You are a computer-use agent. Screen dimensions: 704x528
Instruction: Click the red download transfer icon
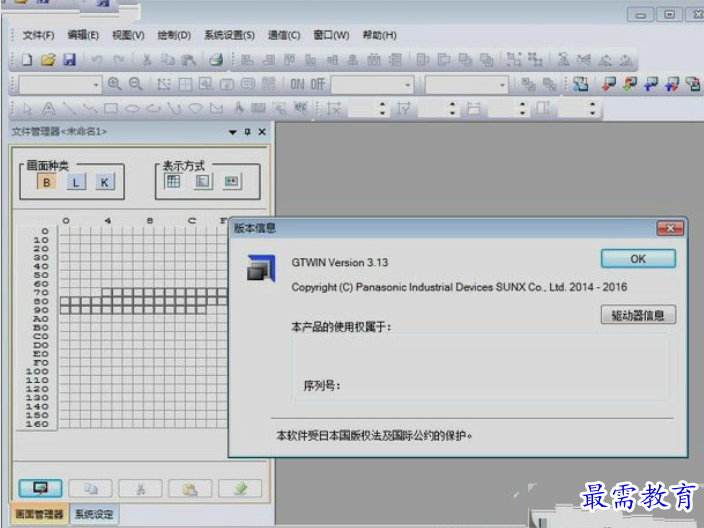coord(609,84)
